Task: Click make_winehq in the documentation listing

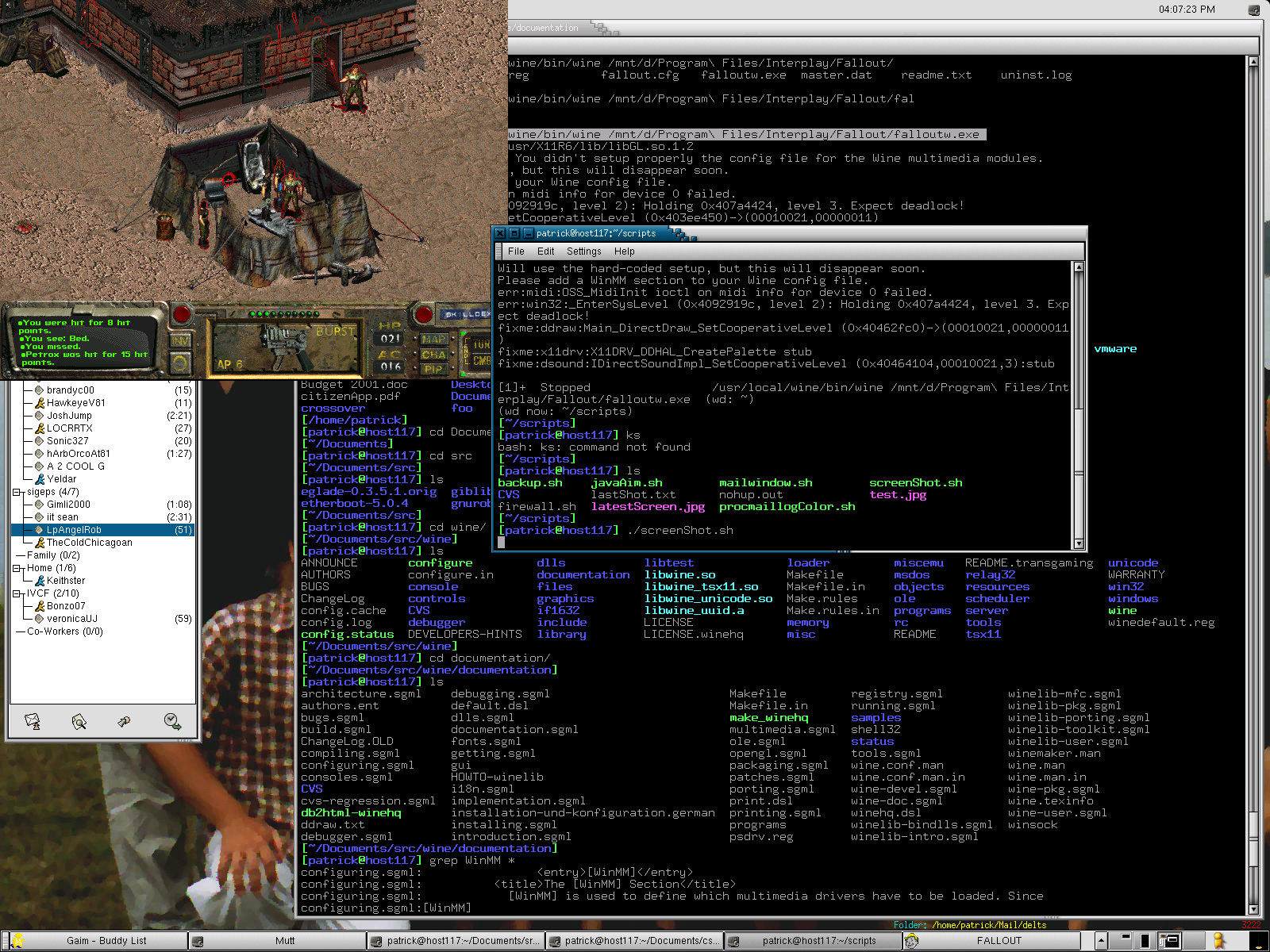Action: (x=769, y=717)
